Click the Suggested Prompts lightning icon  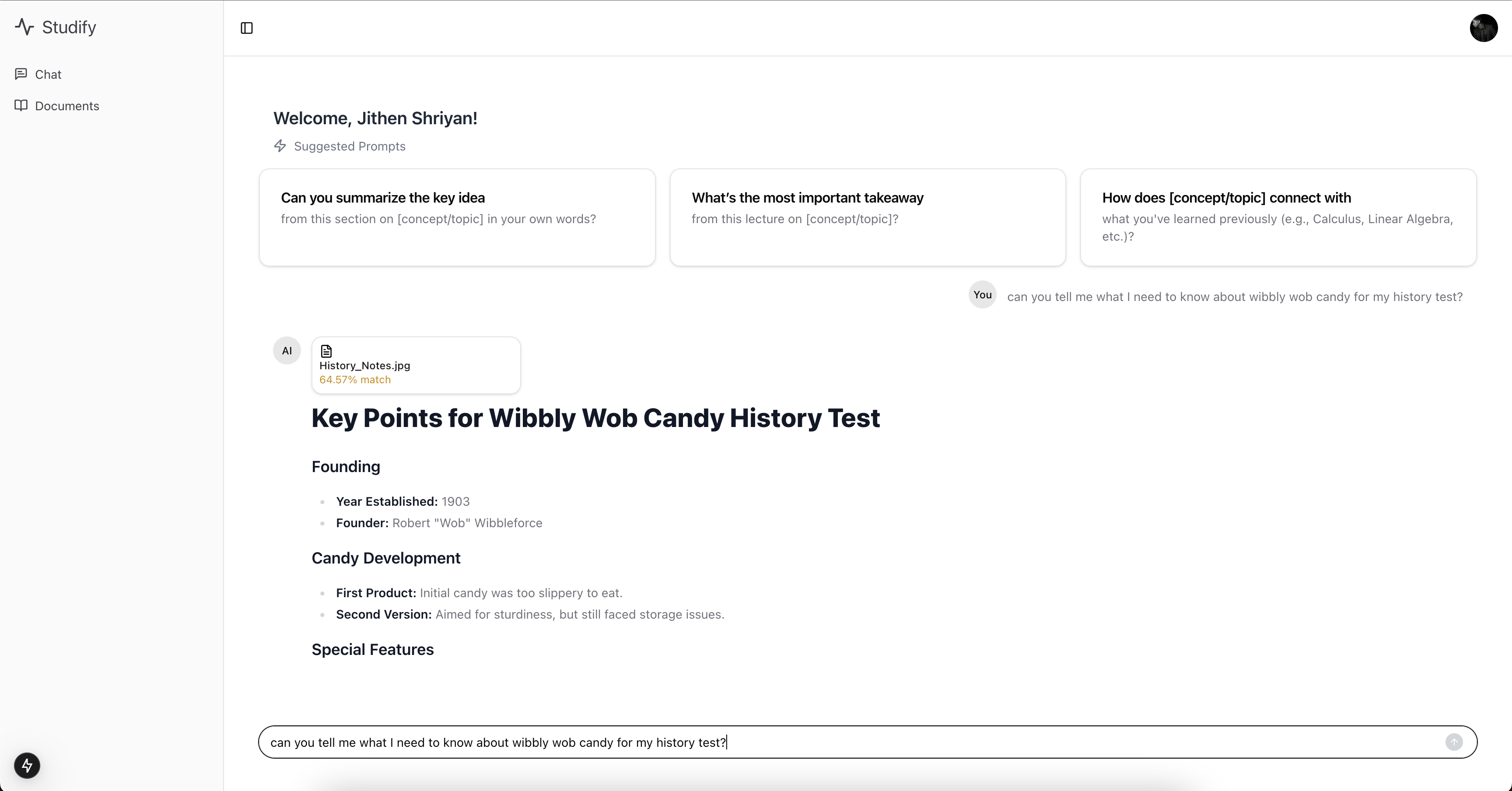[x=280, y=146]
